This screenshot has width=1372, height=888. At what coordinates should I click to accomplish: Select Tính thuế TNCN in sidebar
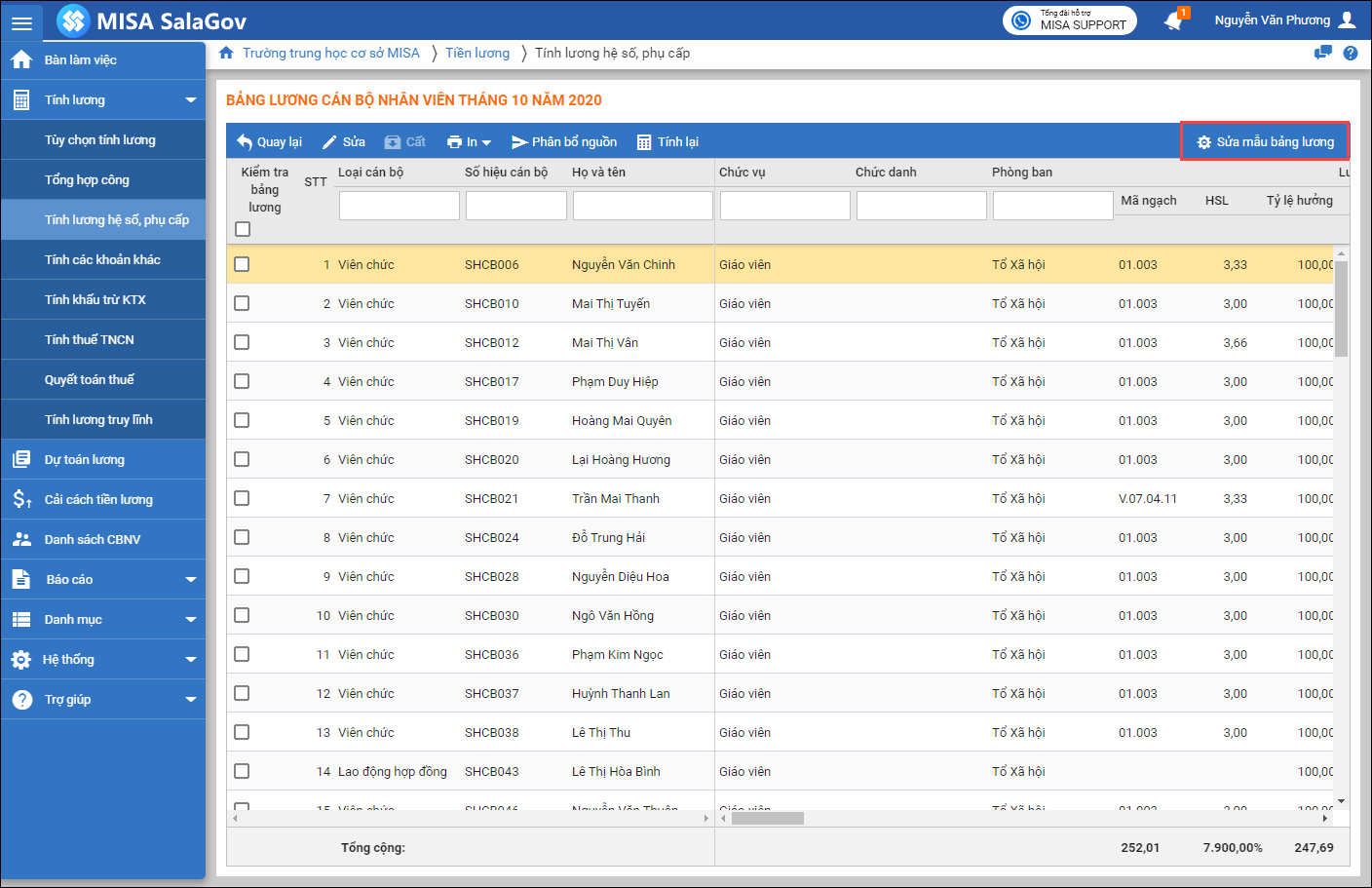pos(90,340)
